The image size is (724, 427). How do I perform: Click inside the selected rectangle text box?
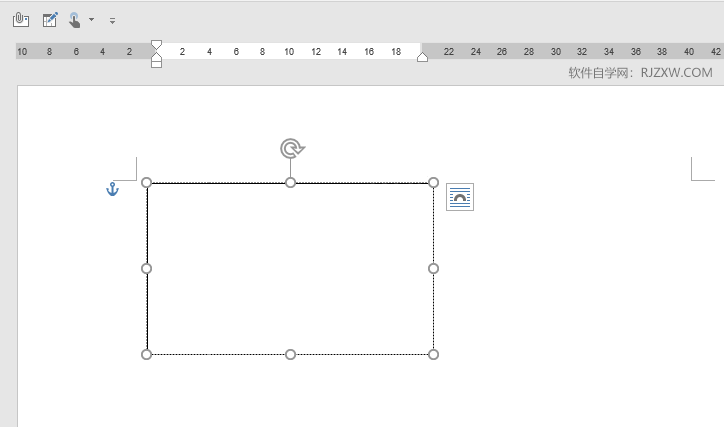point(290,268)
